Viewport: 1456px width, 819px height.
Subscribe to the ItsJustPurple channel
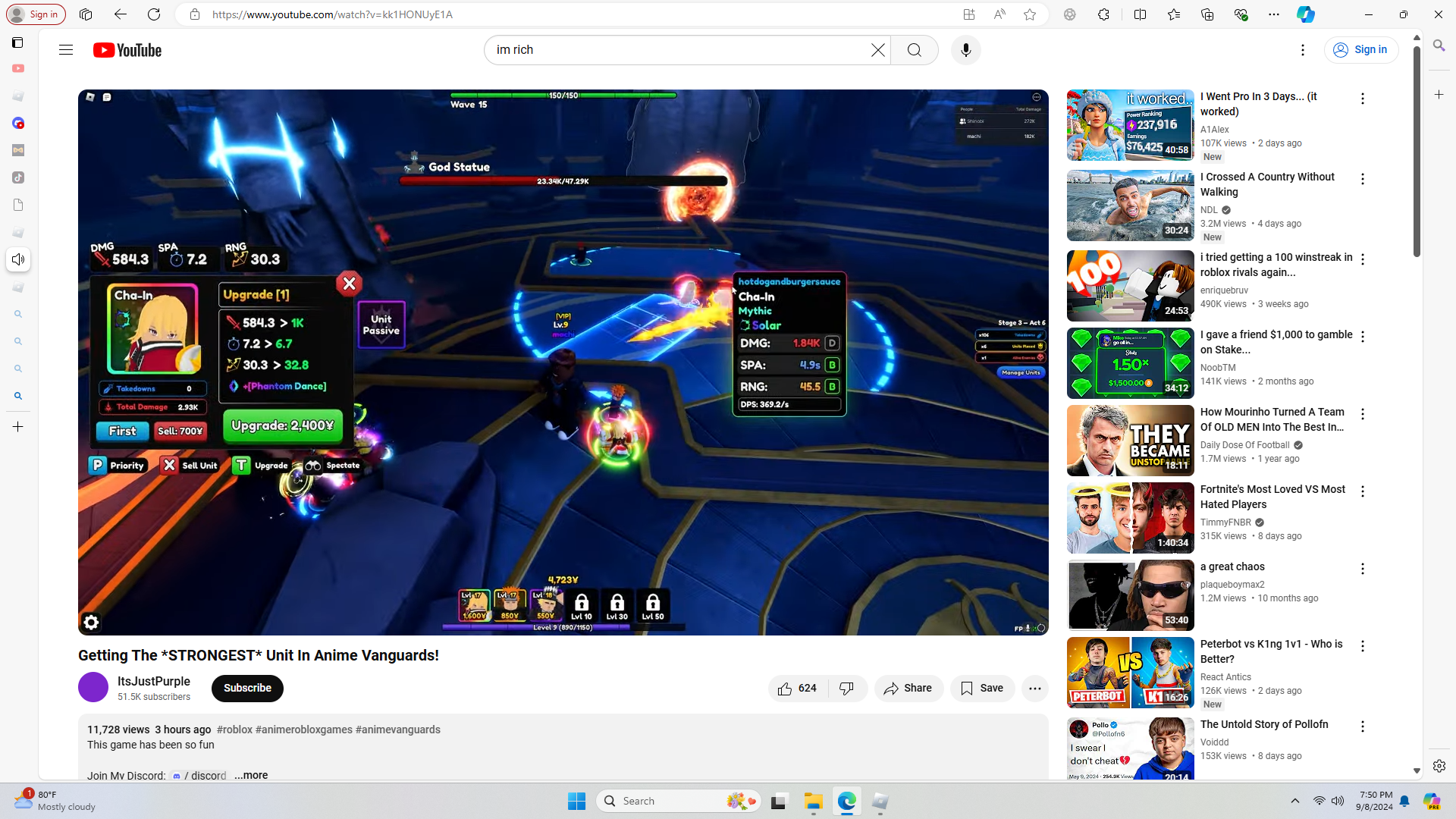pos(247,689)
